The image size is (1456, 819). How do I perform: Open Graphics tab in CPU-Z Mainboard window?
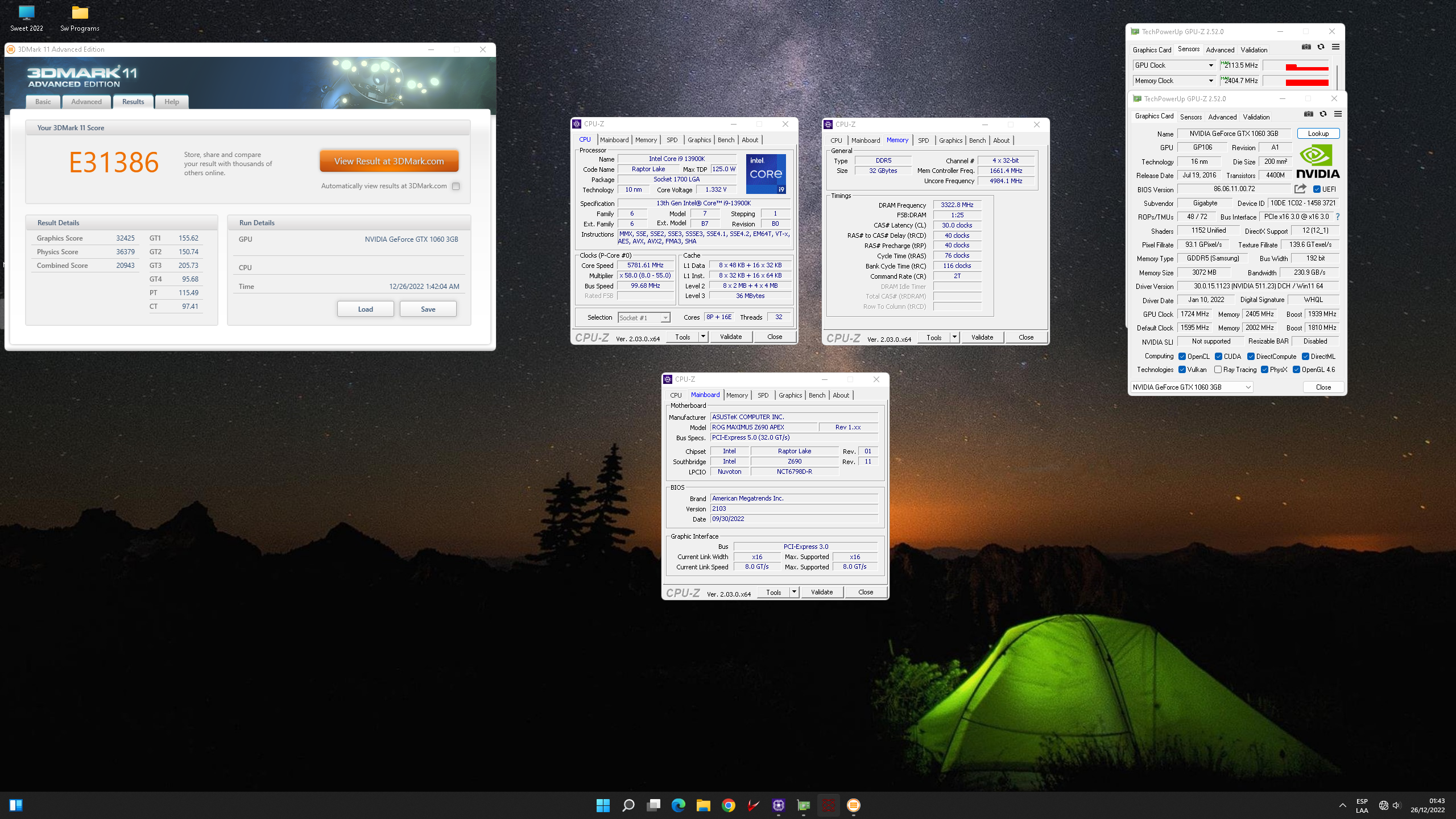(x=790, y=395)
